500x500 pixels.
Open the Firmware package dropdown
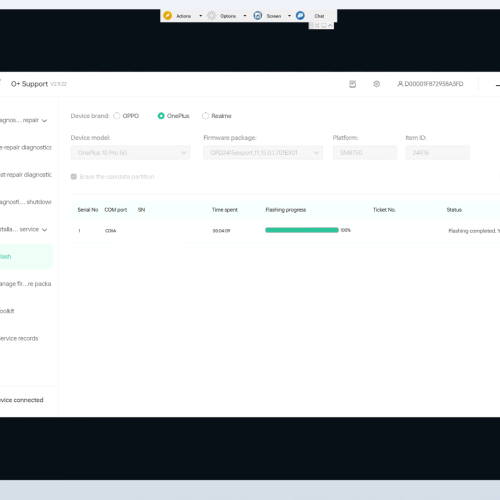click(263, 153)
